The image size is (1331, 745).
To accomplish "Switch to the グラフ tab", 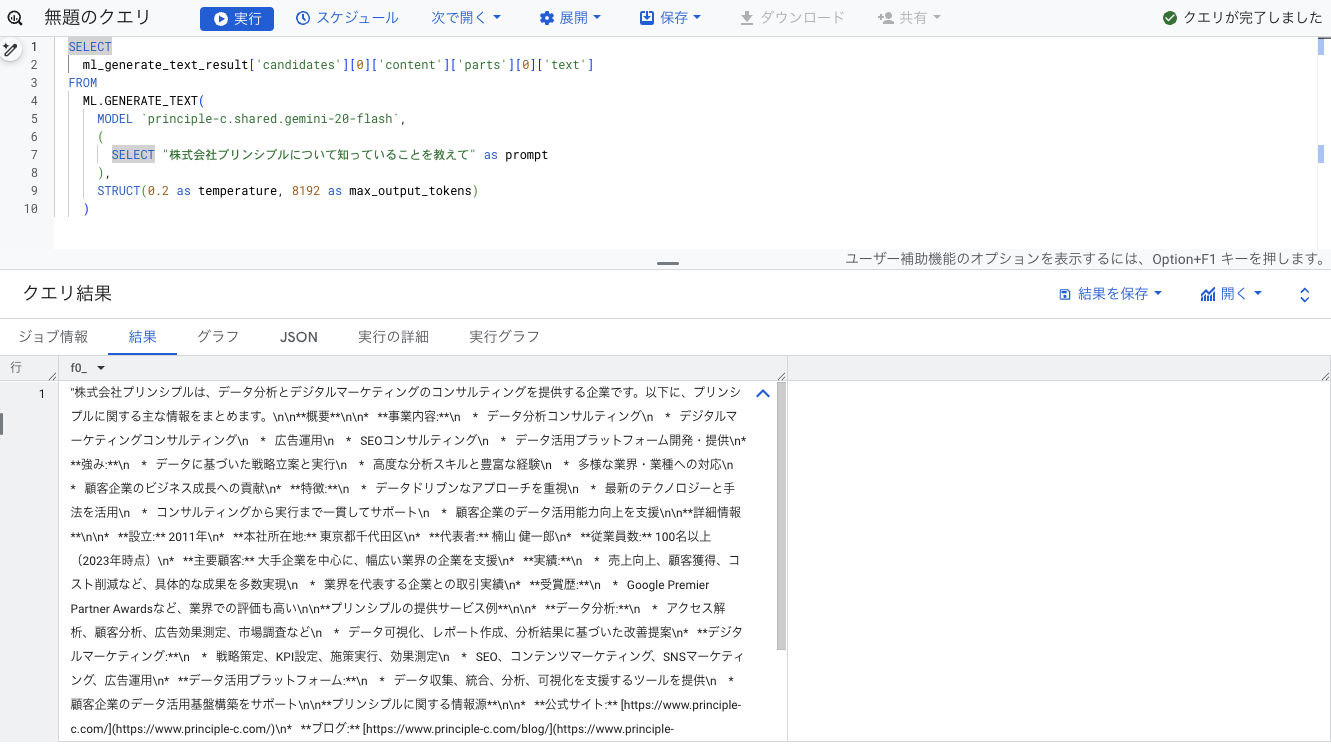I will [217, 336].
